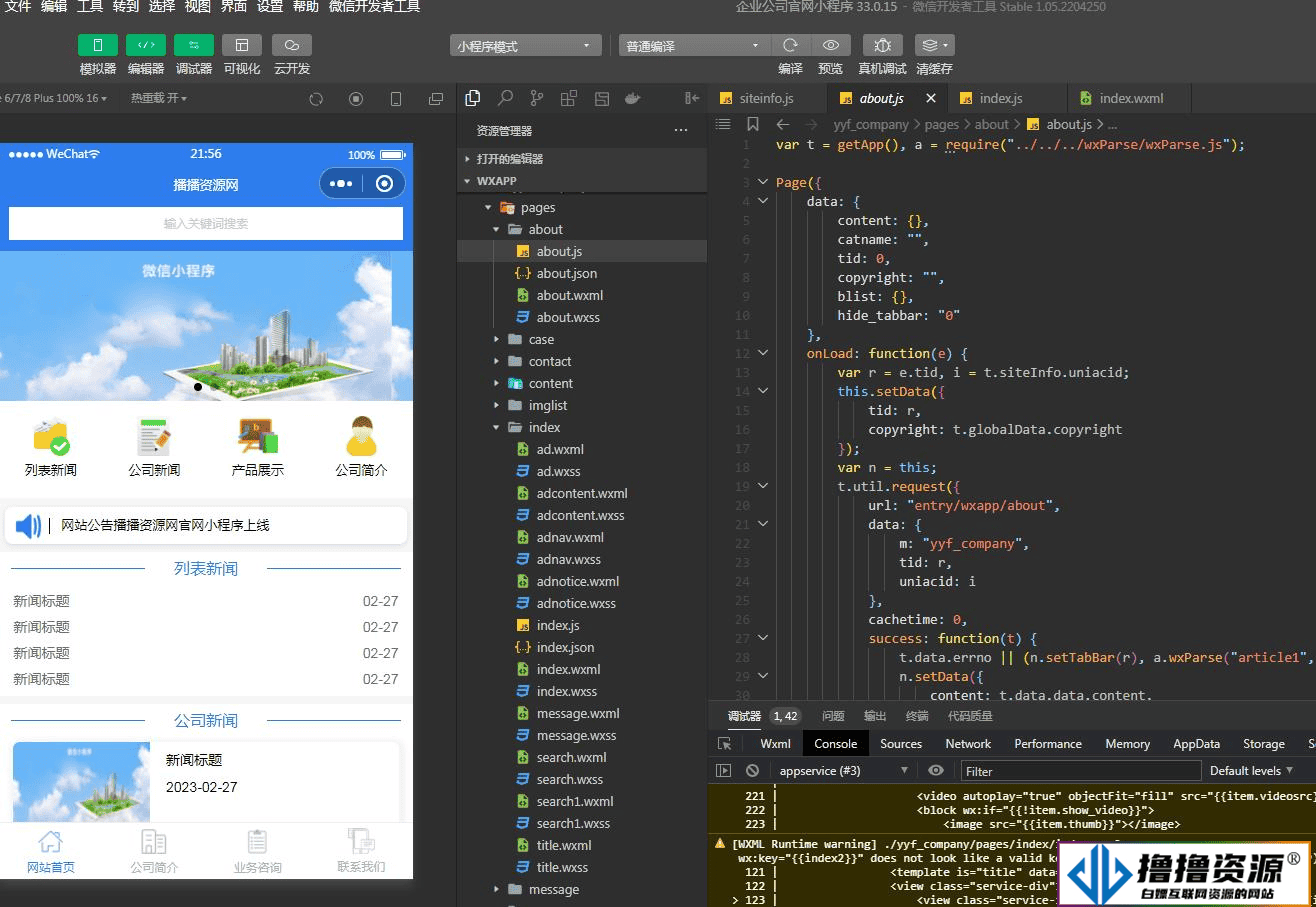Click the detach simulator window icon
The width and height of the screenshot is (1316, 907).
(436, 99)
